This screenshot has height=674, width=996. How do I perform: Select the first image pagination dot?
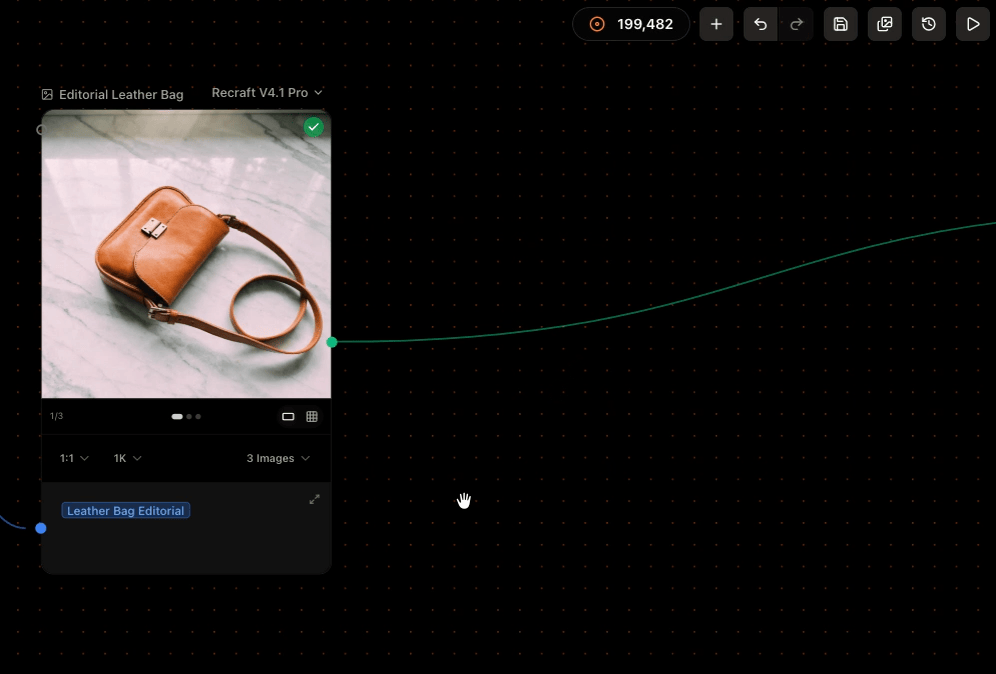click(177, 417)
